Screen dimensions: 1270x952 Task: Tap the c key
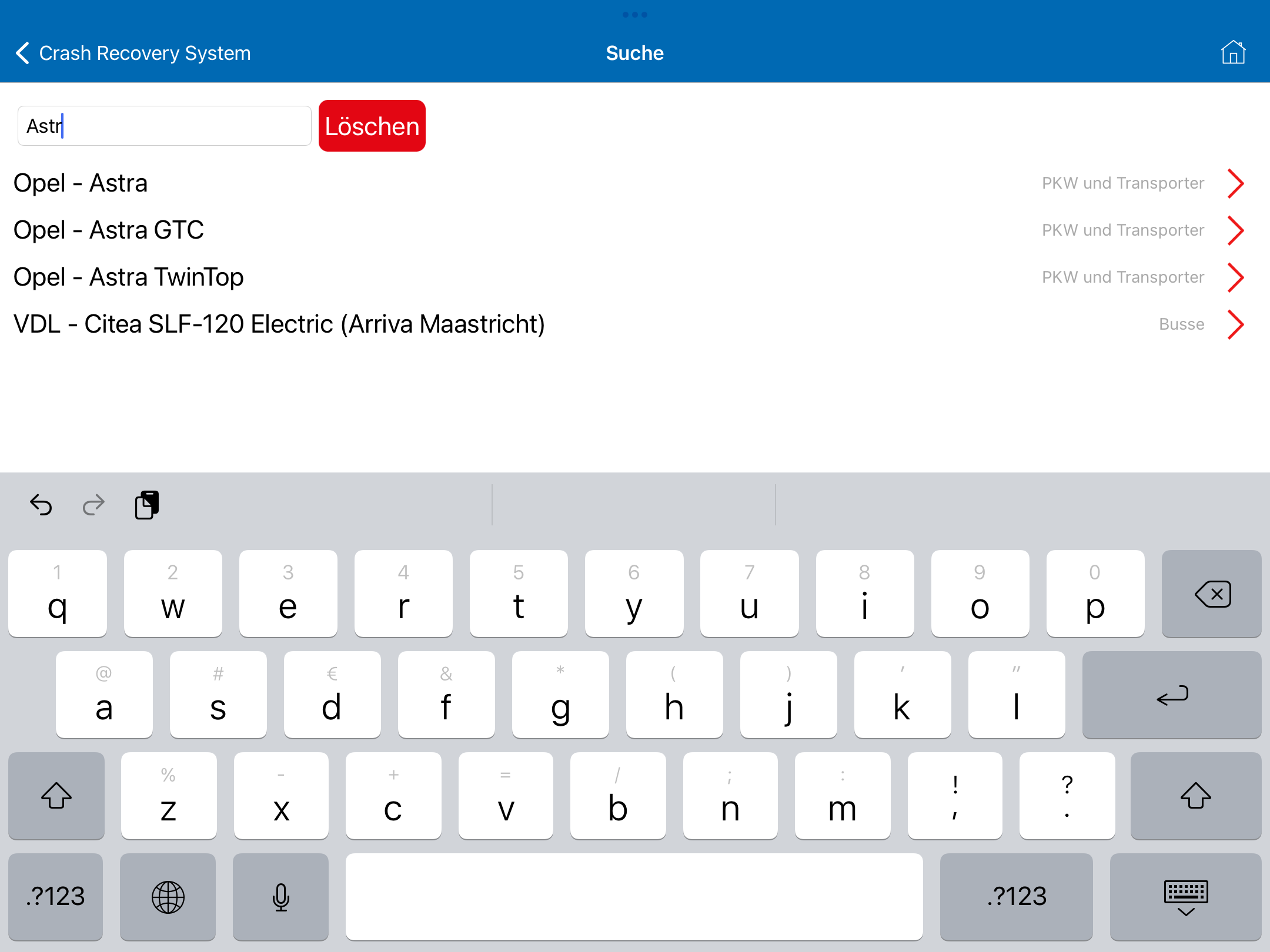(x=393, y=796)
